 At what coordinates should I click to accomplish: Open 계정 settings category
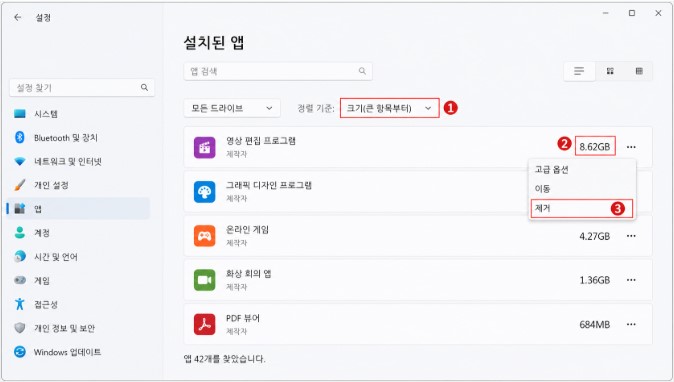[x=78, y=233]
